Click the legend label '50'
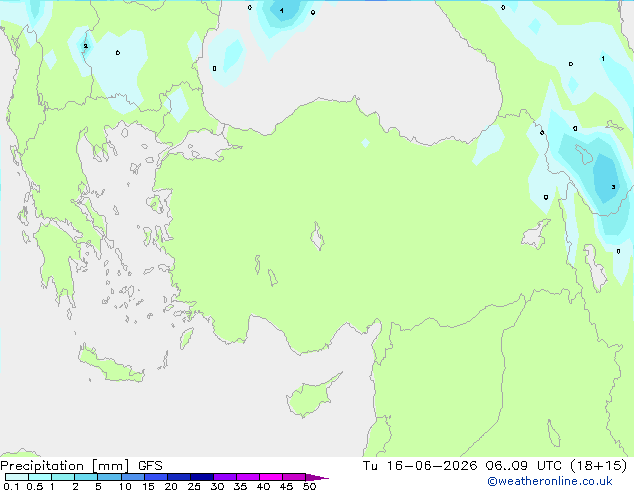 pos(310,486)
